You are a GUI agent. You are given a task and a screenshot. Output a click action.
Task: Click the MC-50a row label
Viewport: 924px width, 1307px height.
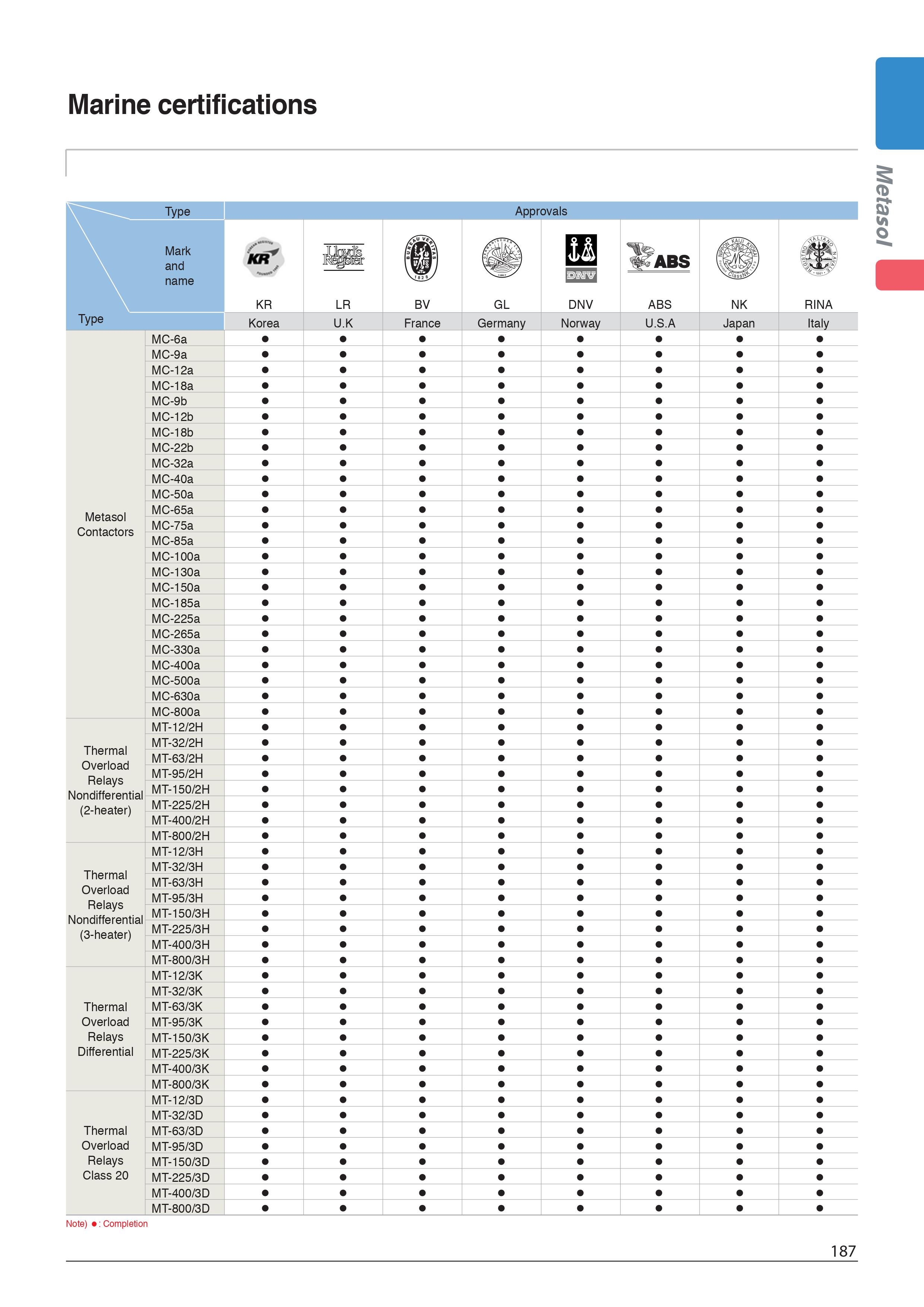(x=172, y=494)
